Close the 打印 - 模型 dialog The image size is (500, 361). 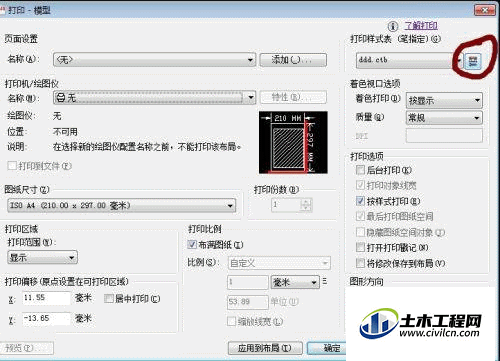click(485, 10)
